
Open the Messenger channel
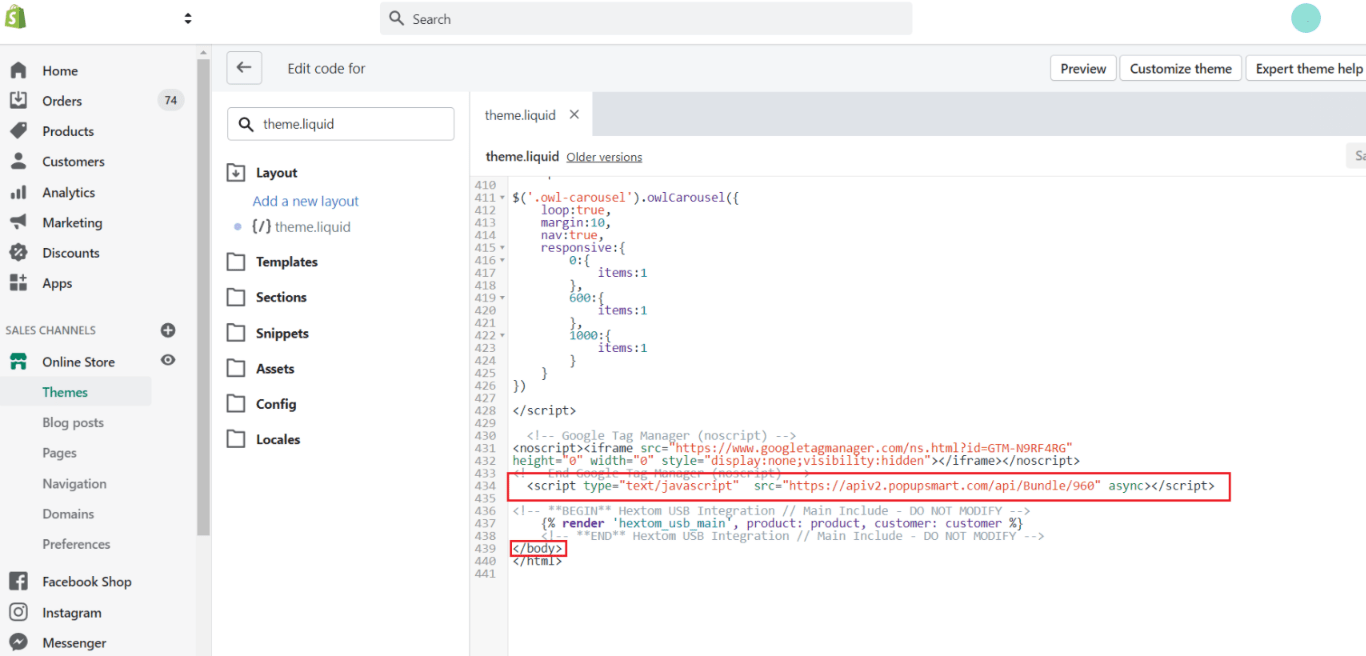(x=72, y=643)
